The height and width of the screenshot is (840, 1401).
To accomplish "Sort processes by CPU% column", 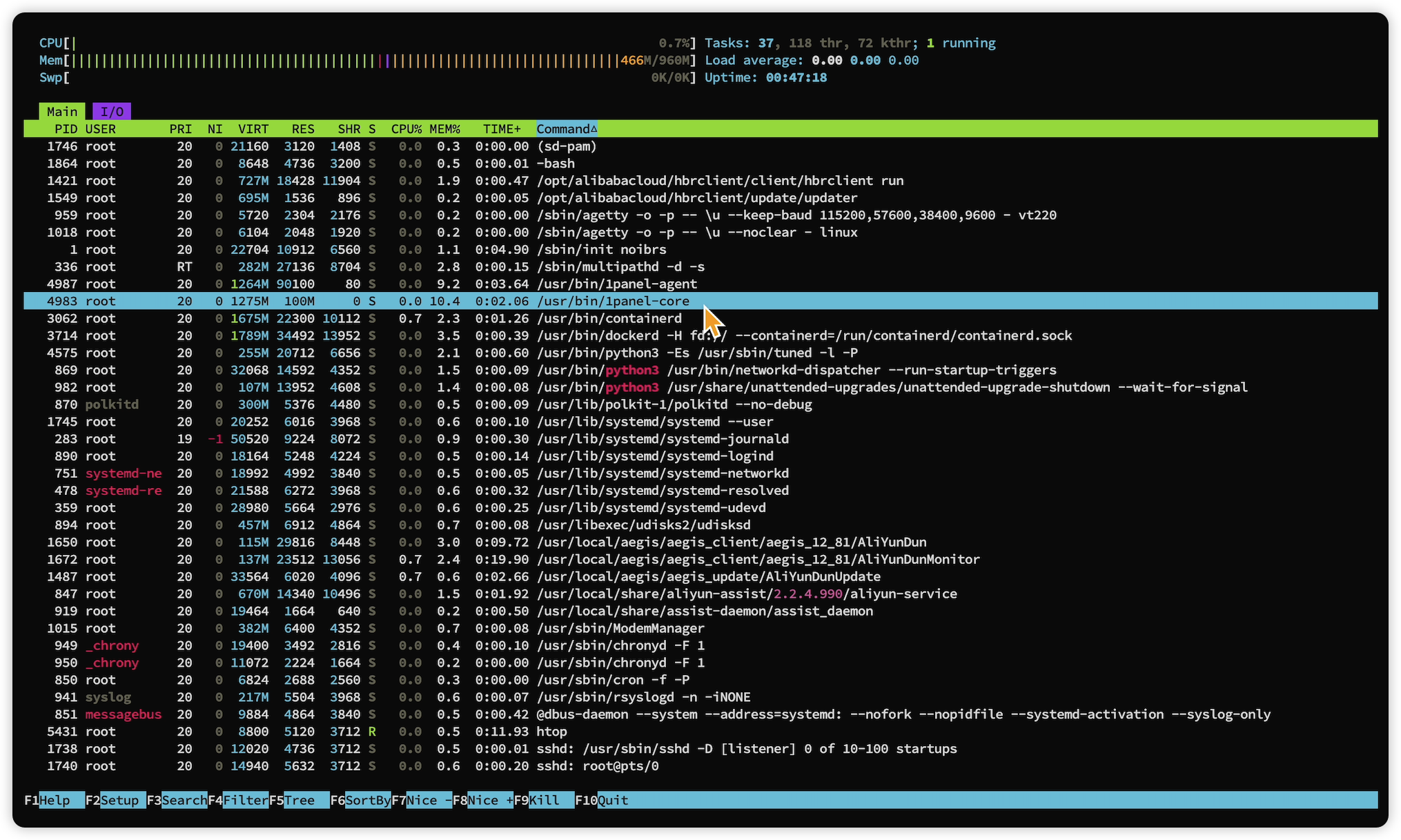I will pos(406,129).
